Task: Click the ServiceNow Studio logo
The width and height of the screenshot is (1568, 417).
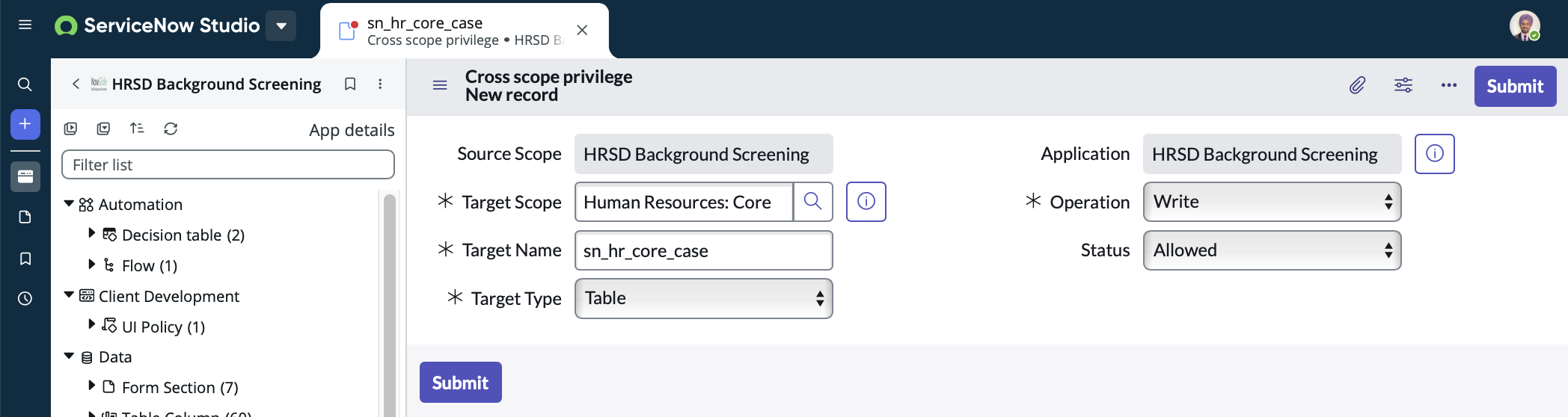Action: pyautogui.click(x=157, y=26)
